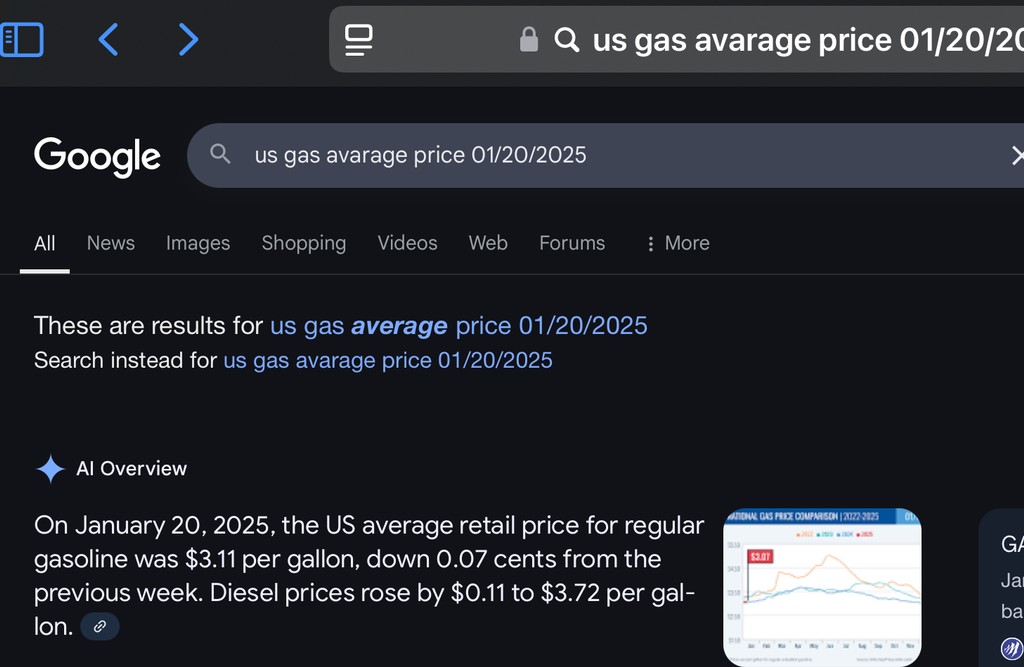Open the source link chip icon

100,627
